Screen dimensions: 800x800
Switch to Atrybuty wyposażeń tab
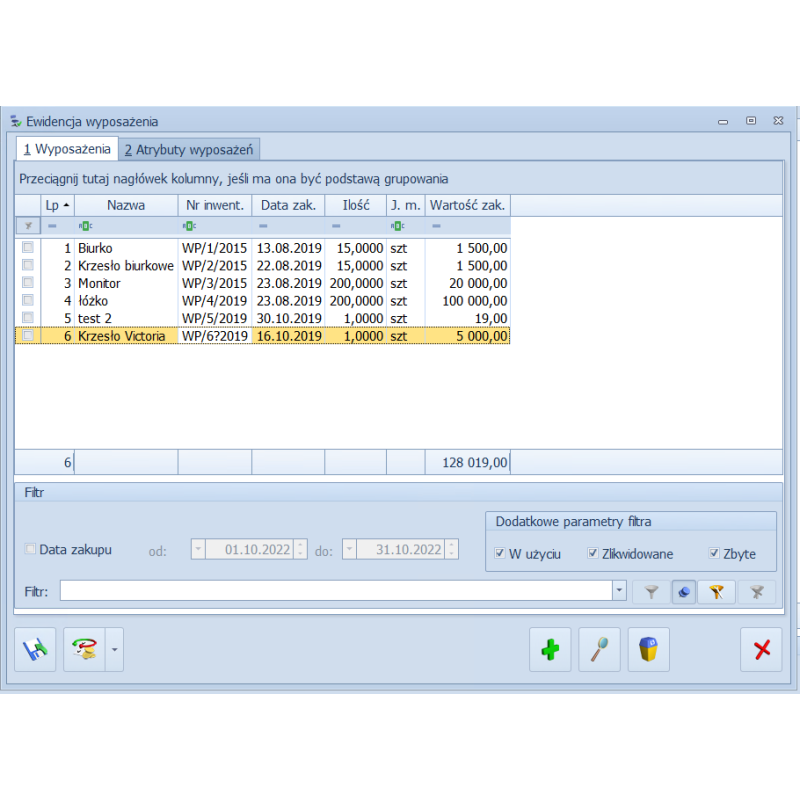(190, 150)
